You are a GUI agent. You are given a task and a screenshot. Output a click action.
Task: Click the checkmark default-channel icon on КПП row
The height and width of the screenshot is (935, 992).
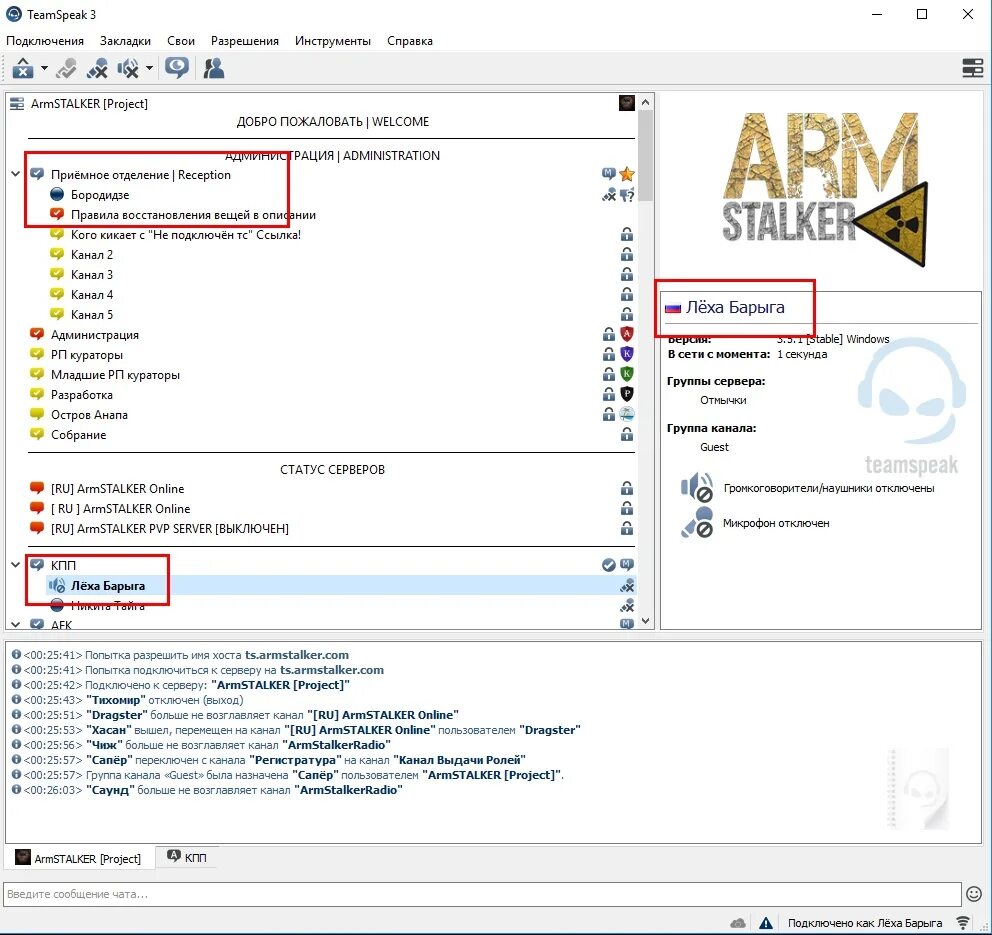(x=609, y=565)
